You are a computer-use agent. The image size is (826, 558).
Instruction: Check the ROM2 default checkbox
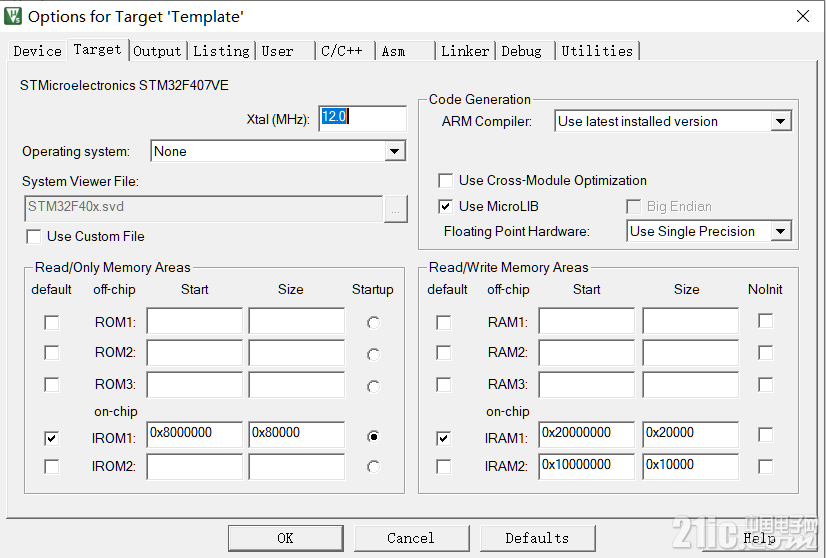[52, 353]
